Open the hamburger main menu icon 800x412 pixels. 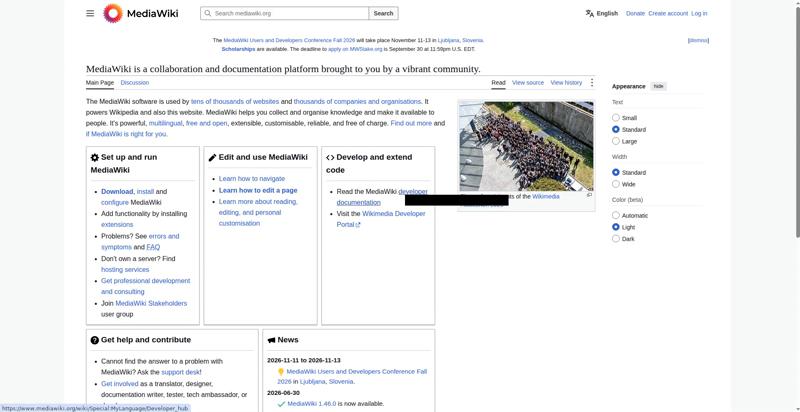coord(90,13)
